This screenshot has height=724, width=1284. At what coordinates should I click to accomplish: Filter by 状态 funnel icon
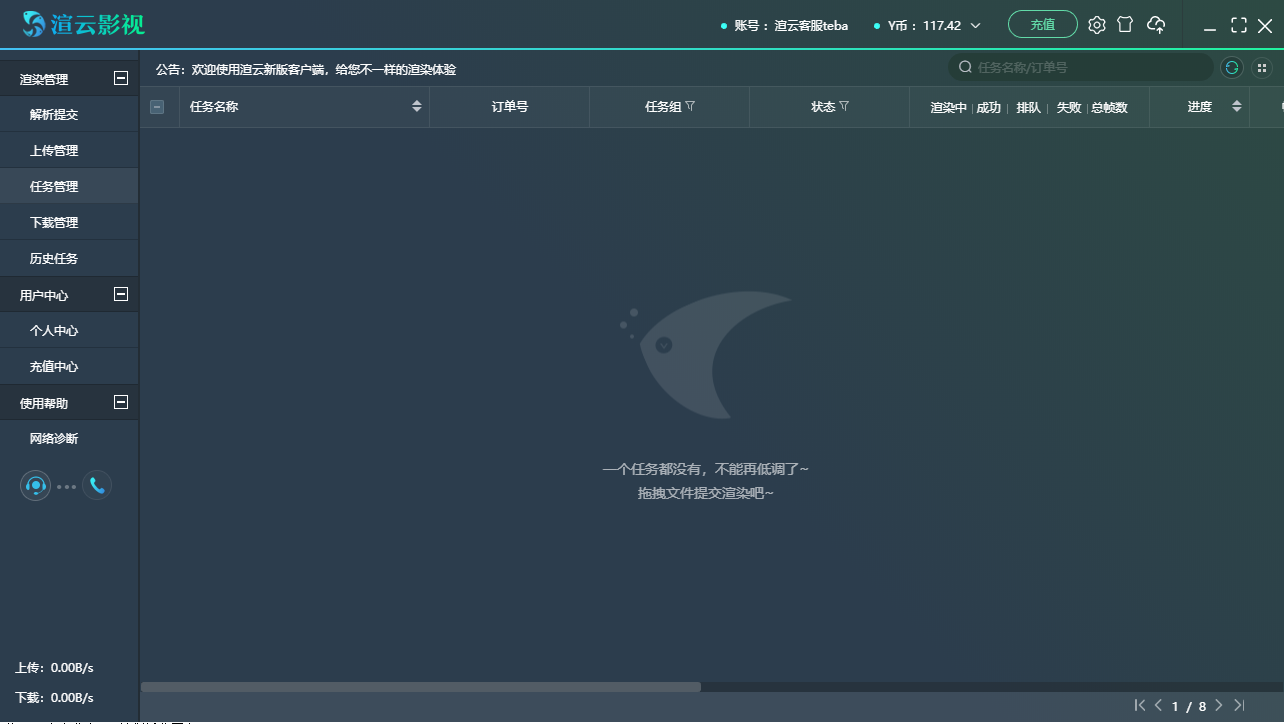pyautogui.click(x=844, y=106)
